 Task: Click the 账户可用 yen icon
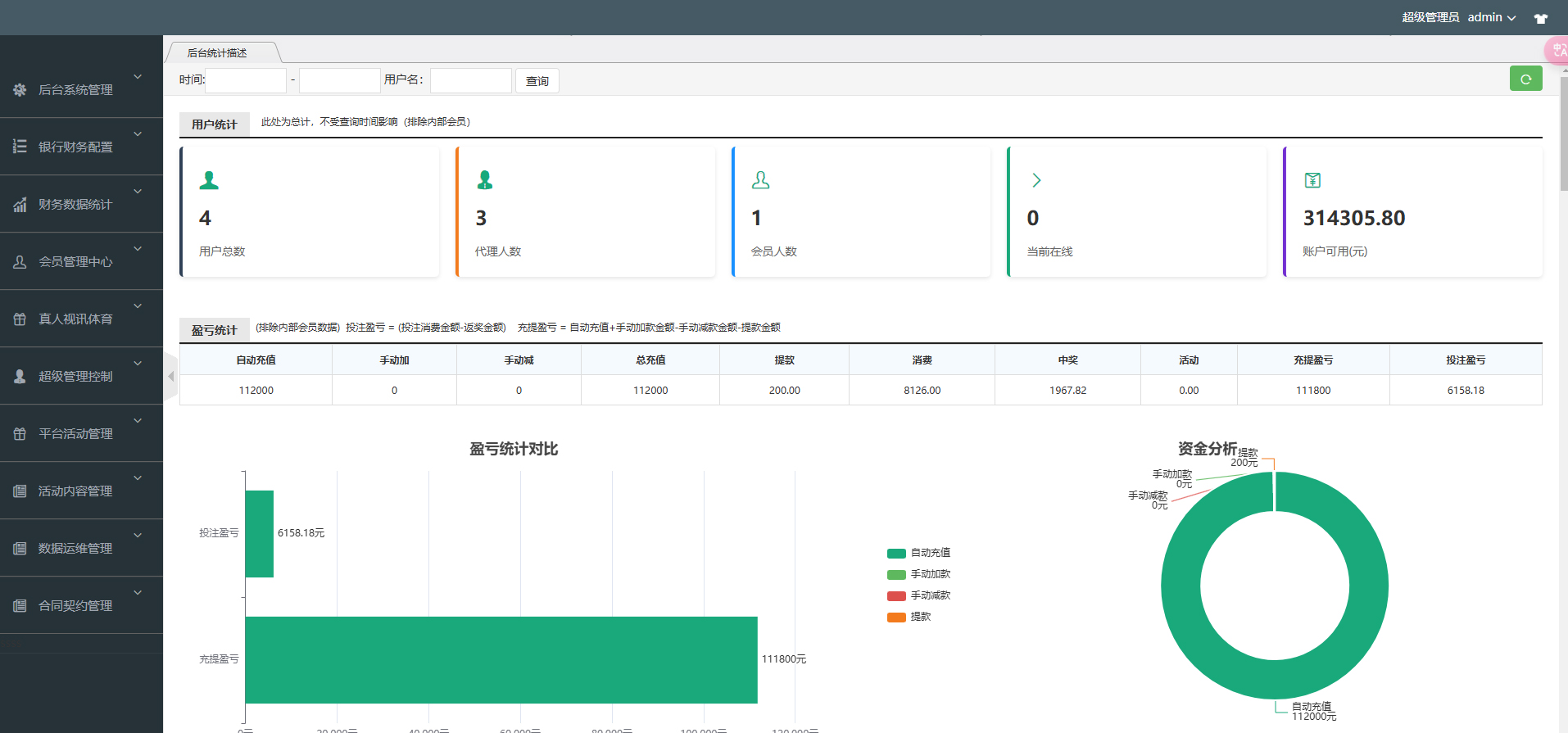point(1312,180)
